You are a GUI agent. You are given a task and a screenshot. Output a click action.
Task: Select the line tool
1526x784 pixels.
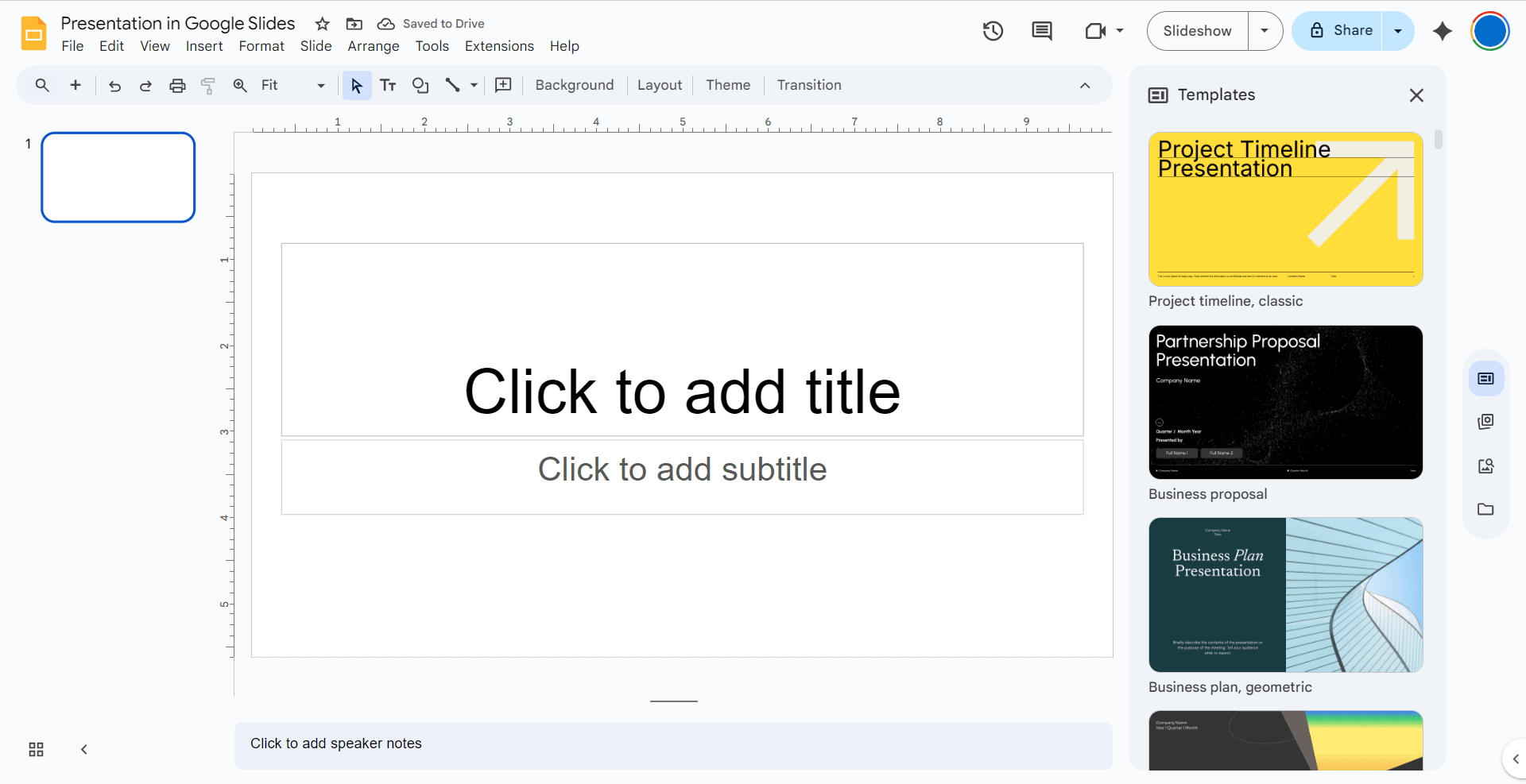[x=452, y=85]
